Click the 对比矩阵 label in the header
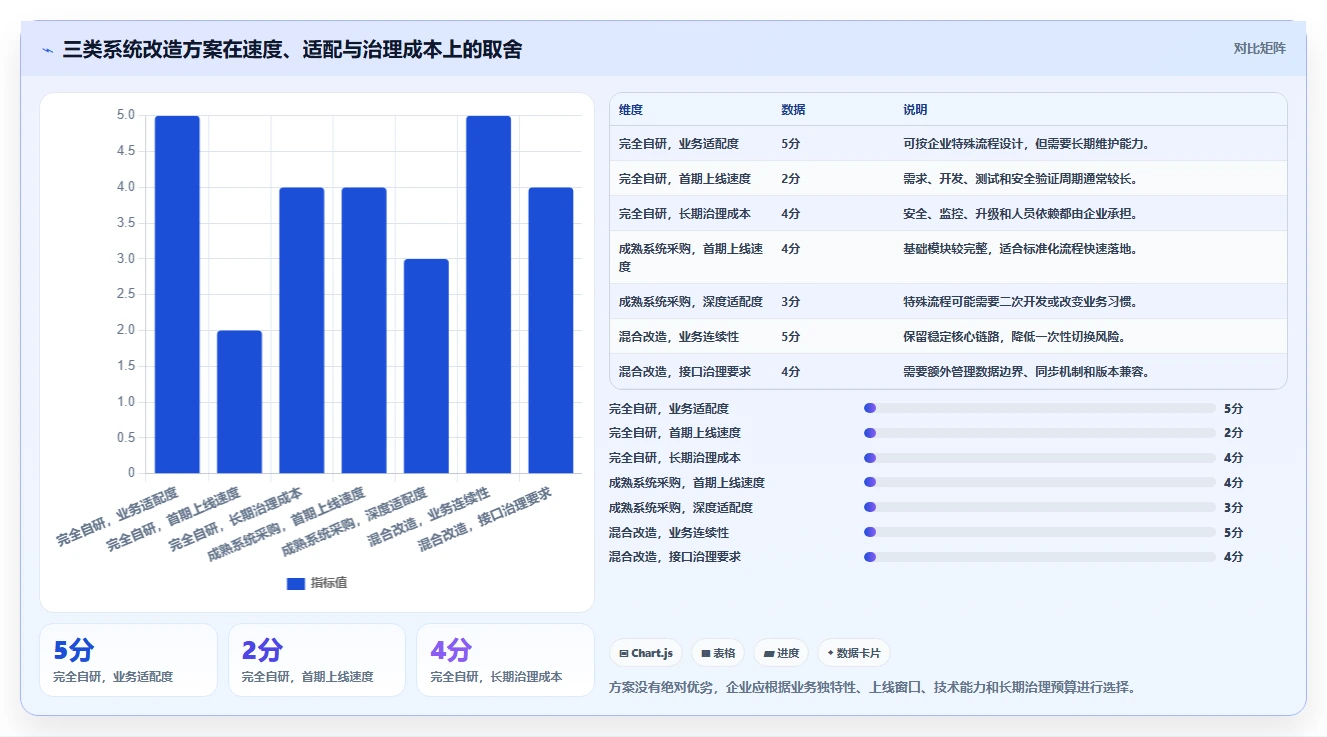 pos(1259,48)
